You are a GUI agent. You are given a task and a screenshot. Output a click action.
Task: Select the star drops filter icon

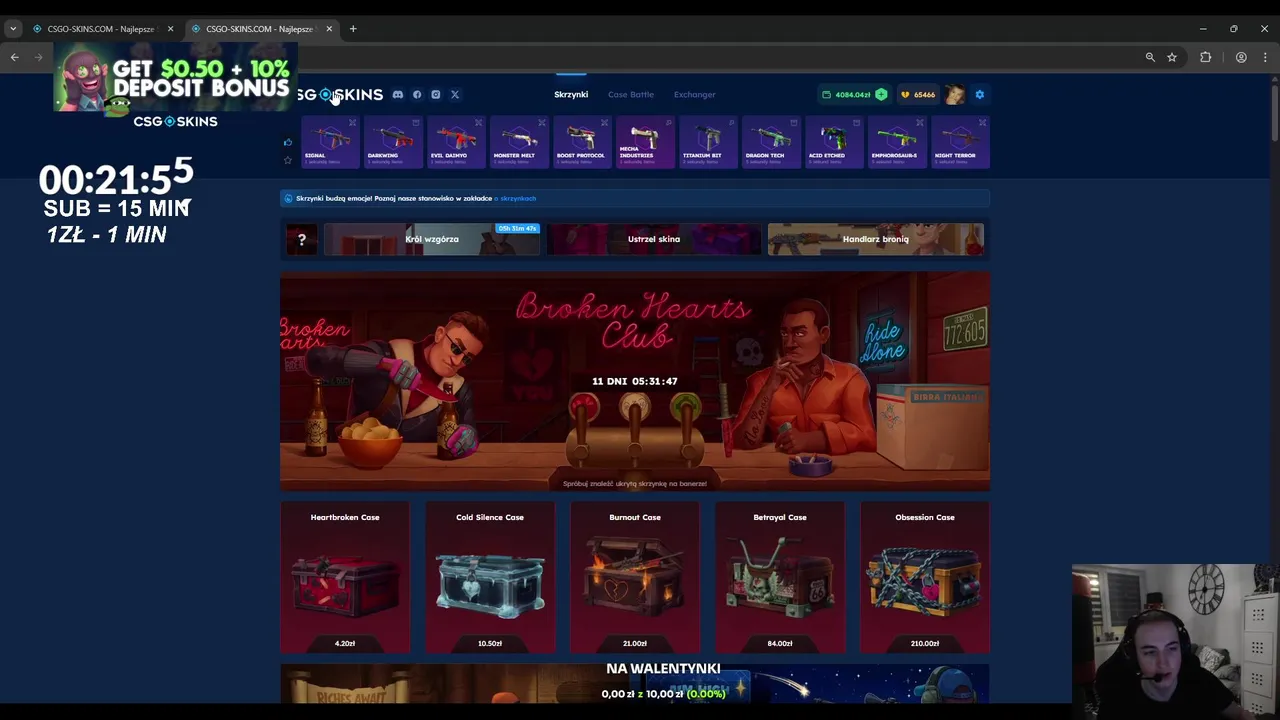288,160
